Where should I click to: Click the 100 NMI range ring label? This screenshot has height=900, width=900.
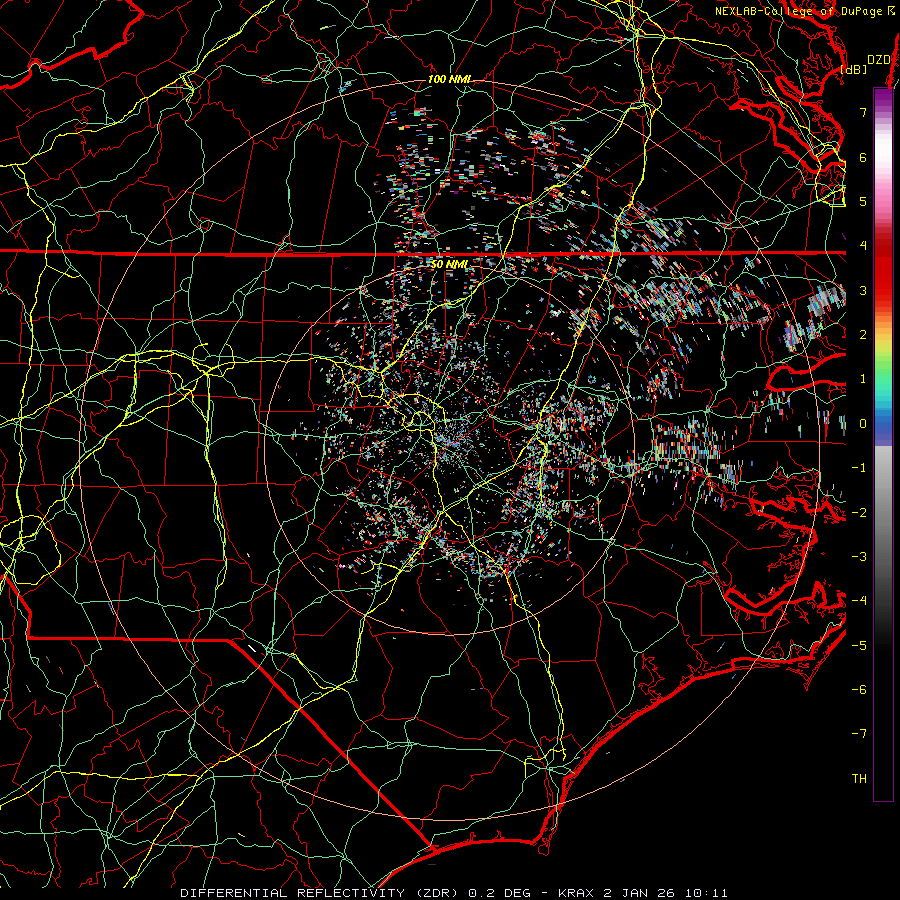pyautogui.click(x=449, y=79)
